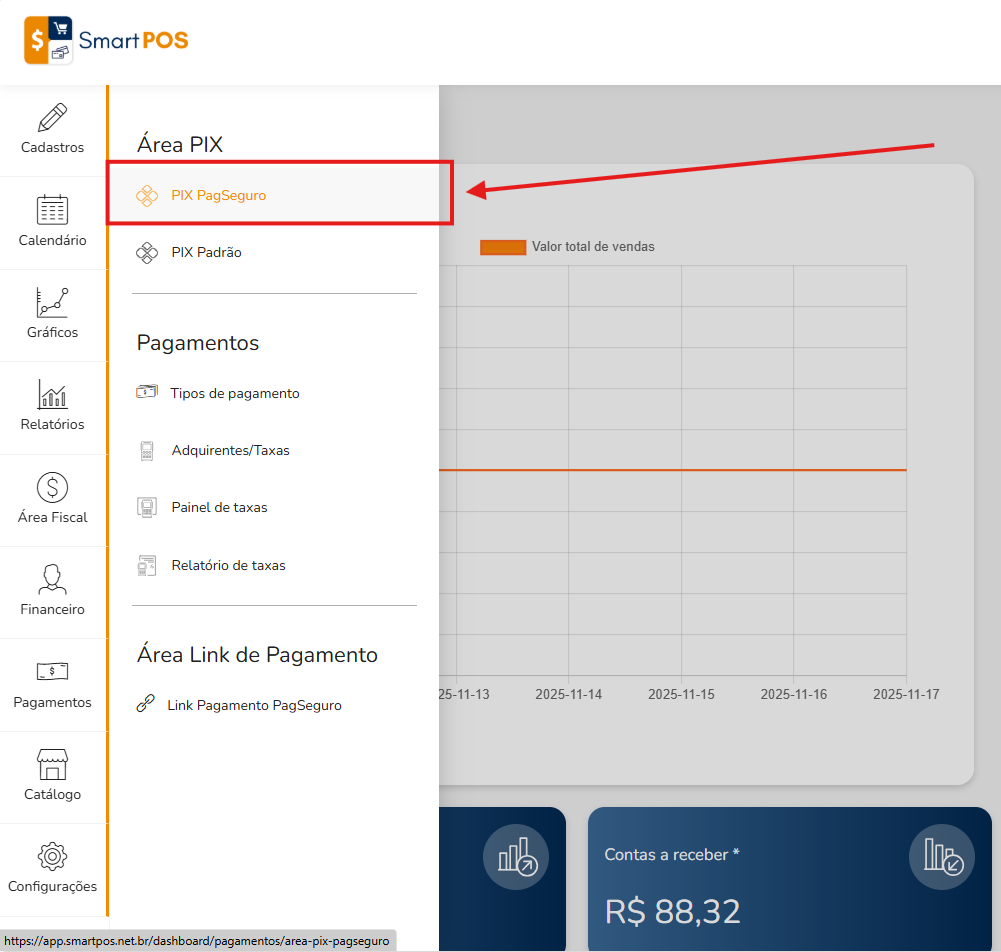1001x952 pixels.
Task: Click the R$ 88,32 amount
Action: (x=672, y=911)
